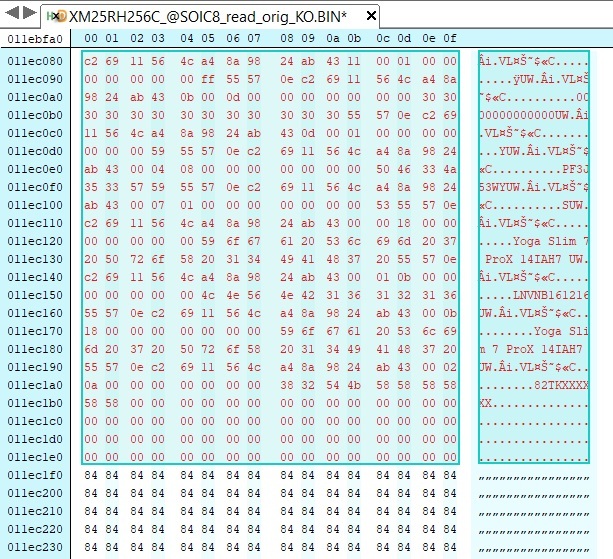Close the XM25RH256C BIN file tab
Screen dimensions: 613x559
point(371,16)
